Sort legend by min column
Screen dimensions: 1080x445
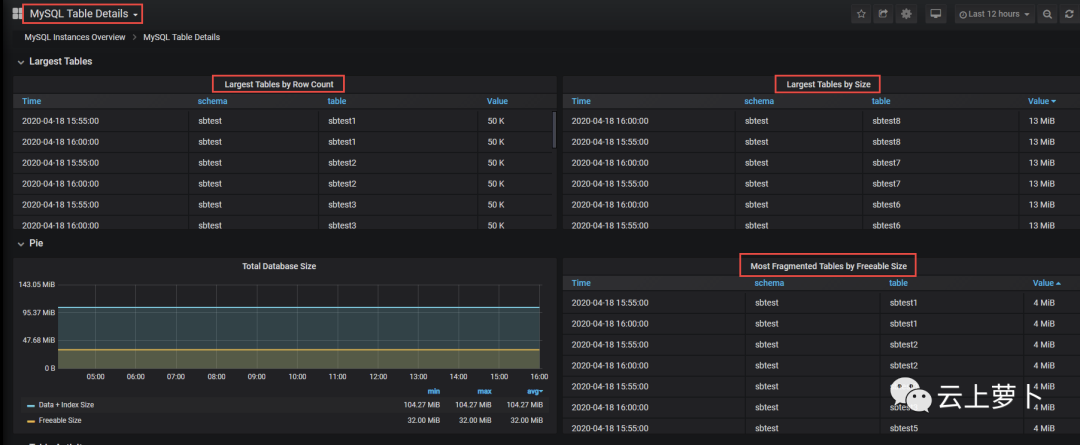[x=433, y=392]
